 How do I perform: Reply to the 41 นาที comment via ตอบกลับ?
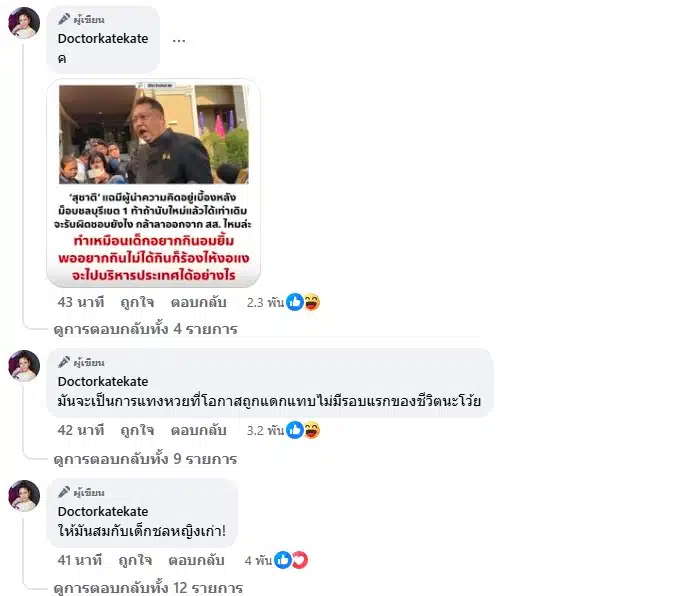(196, 560)
